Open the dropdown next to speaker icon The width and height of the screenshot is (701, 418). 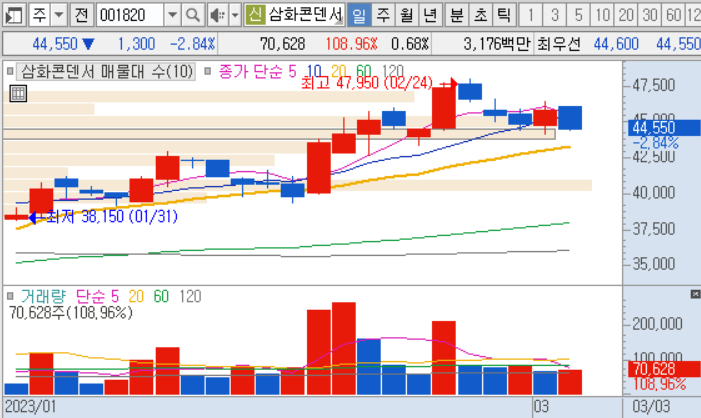235,15
